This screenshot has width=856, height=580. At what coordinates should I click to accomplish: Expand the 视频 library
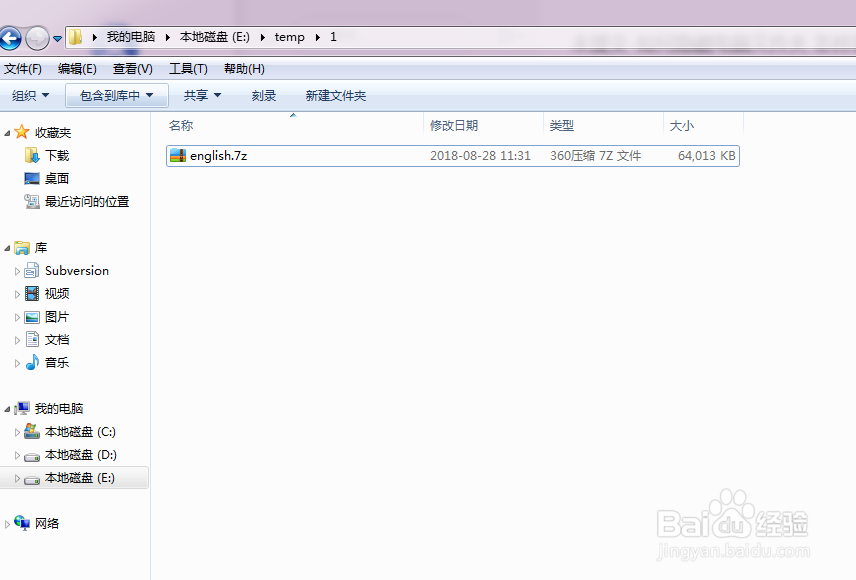17,294
